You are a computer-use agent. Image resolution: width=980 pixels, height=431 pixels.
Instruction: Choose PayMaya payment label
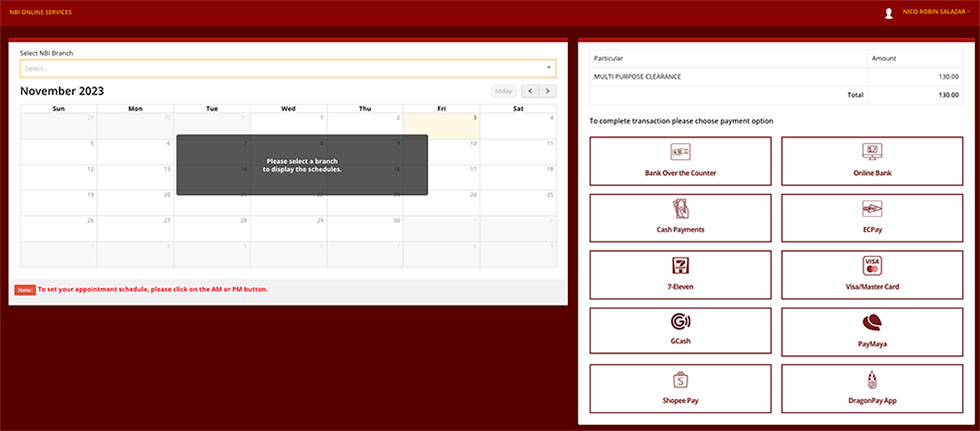pos(872,344)
